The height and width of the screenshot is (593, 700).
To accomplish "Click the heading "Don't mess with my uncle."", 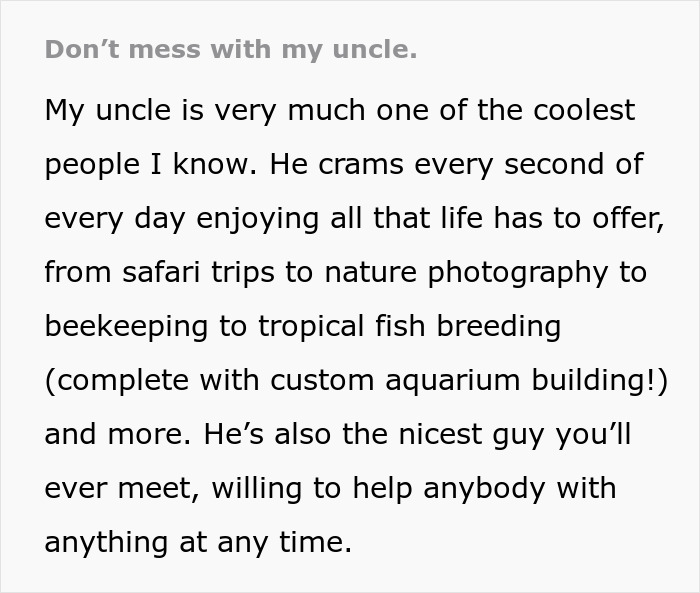I will tap(231, 49).
